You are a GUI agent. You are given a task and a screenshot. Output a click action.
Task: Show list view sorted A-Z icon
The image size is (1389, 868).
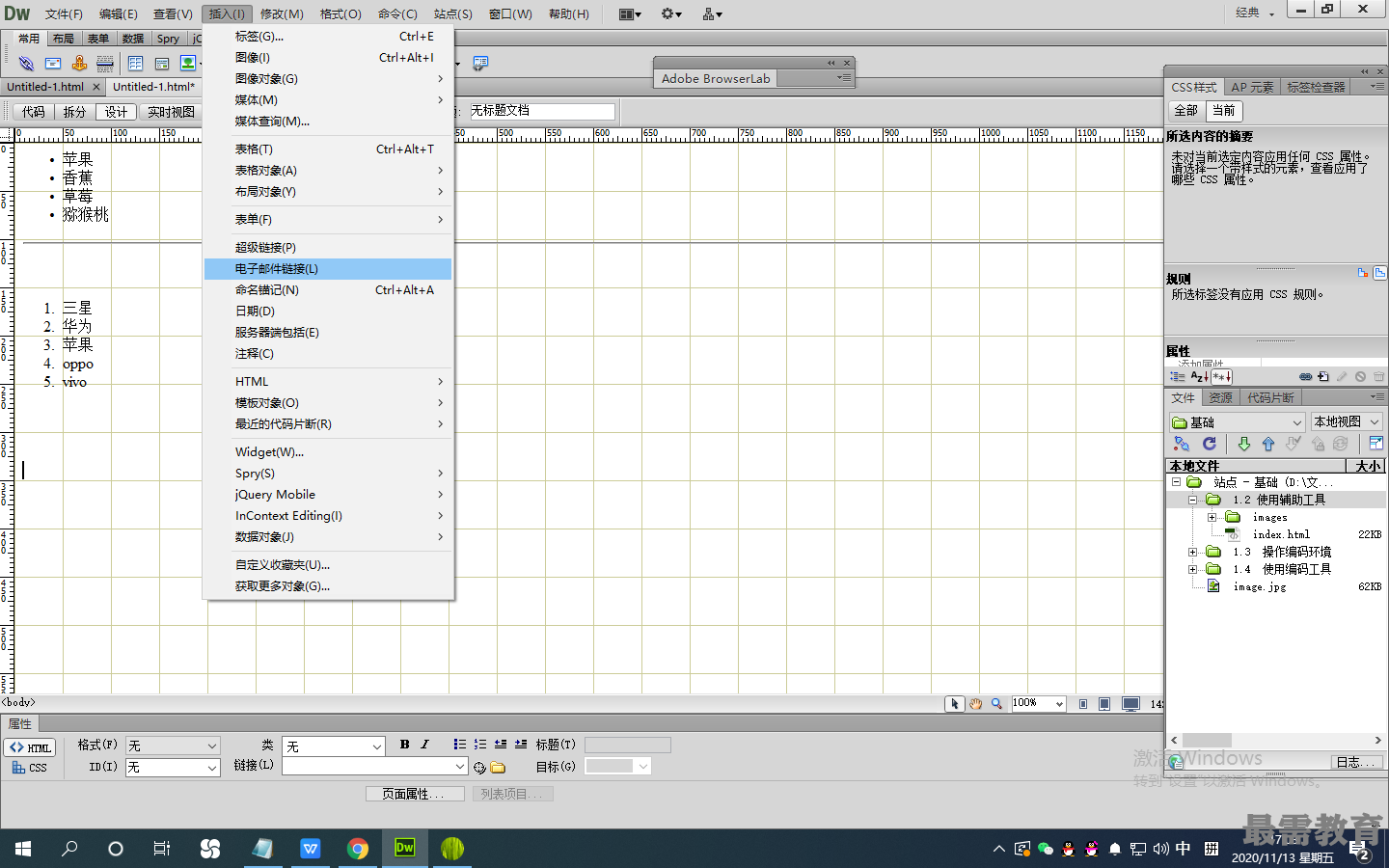[1199, 377]
